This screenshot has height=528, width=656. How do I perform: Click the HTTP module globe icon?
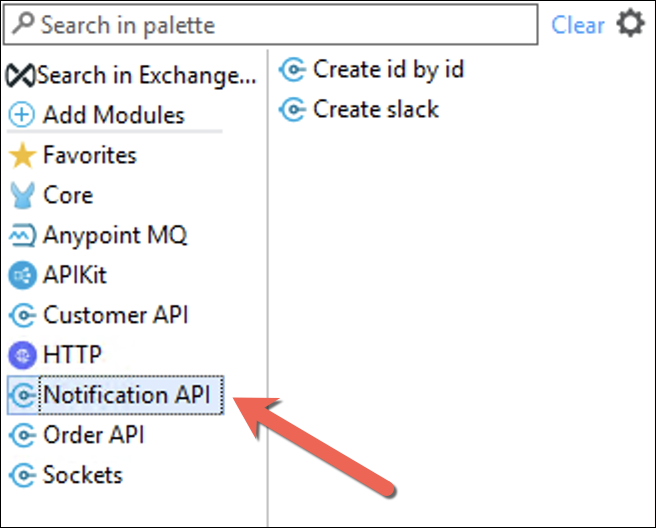coord(22,355)
